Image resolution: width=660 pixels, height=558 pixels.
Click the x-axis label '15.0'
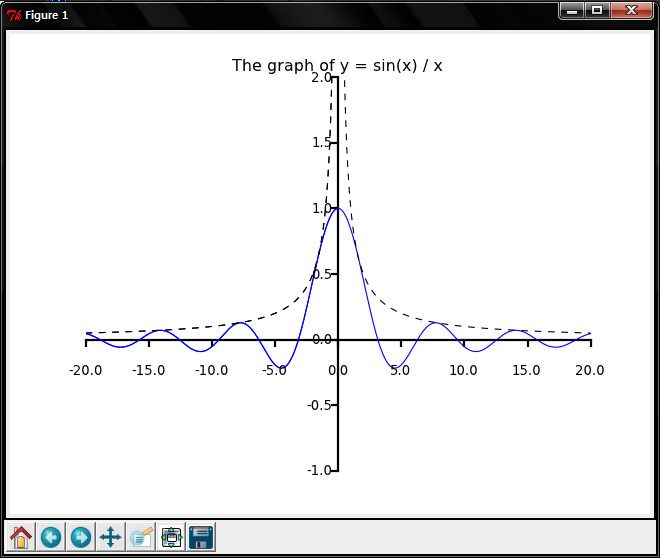[x=527, y=370]
